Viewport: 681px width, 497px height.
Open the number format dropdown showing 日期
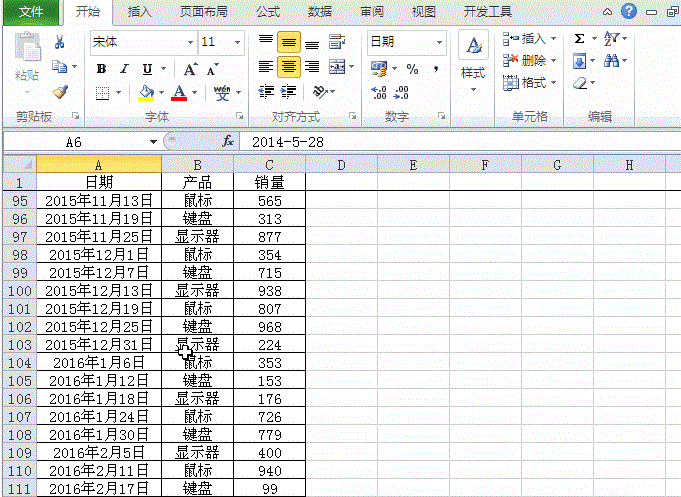[x=439, y=43]
